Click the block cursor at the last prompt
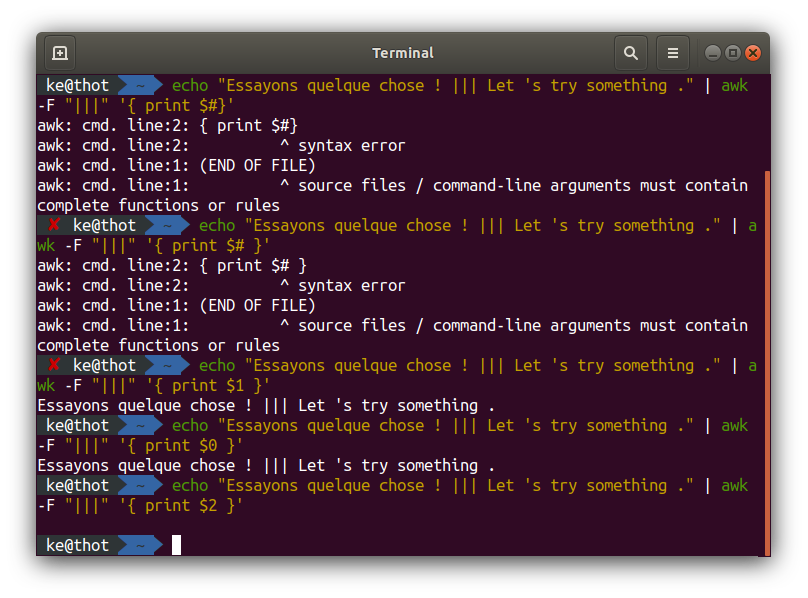 click(176, 545)
